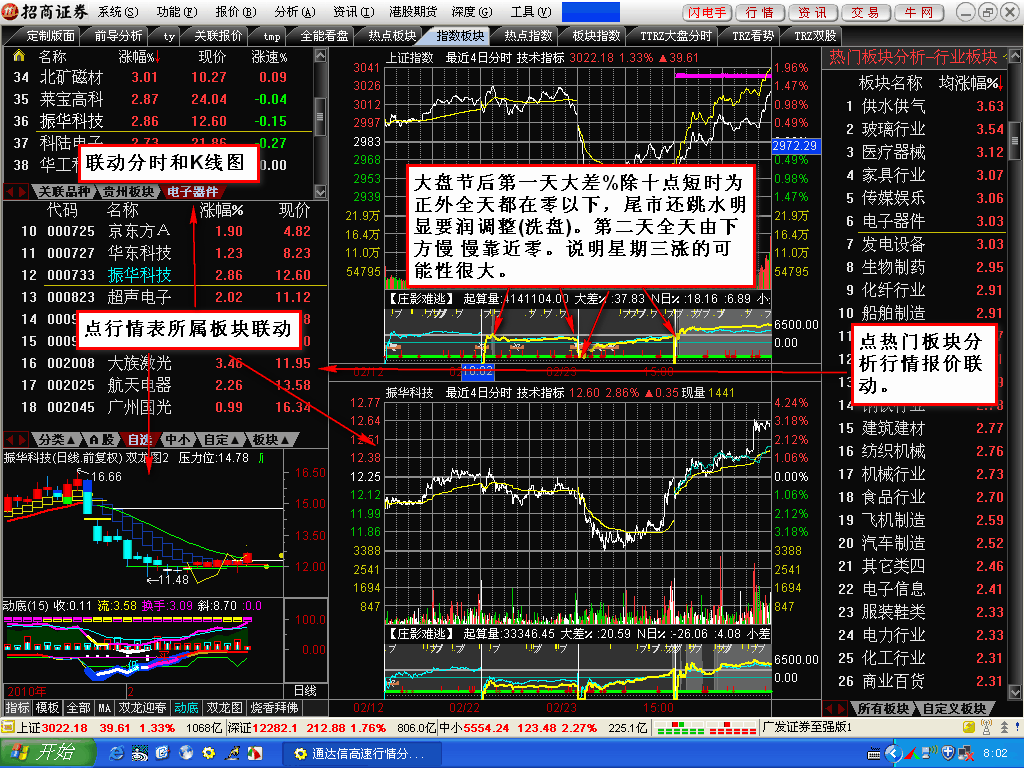Click the 招商证券 logo icon
This screenshot has width=1024, height=768.
[11, 11]
